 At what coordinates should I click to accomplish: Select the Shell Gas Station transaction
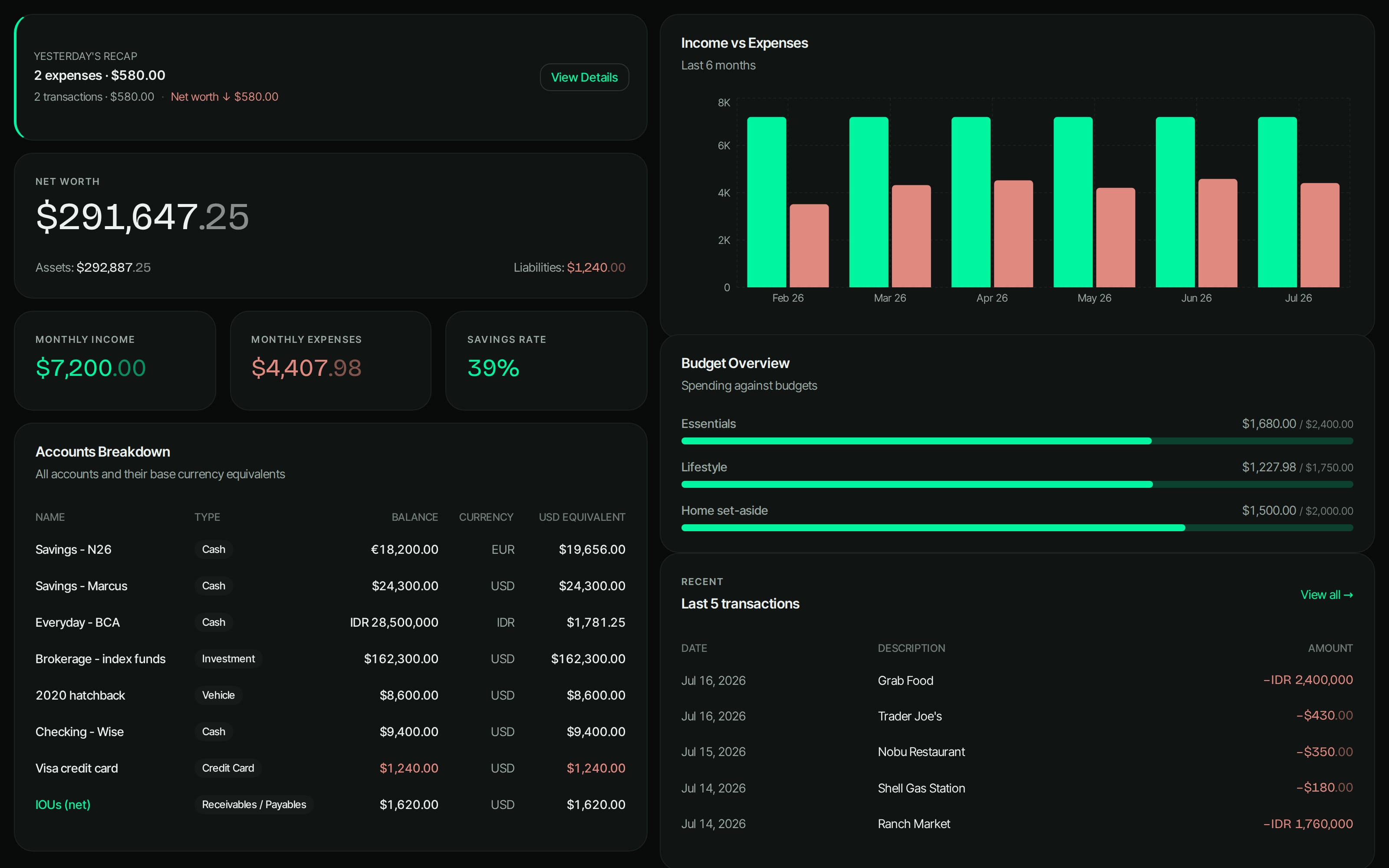coord(921,788)
